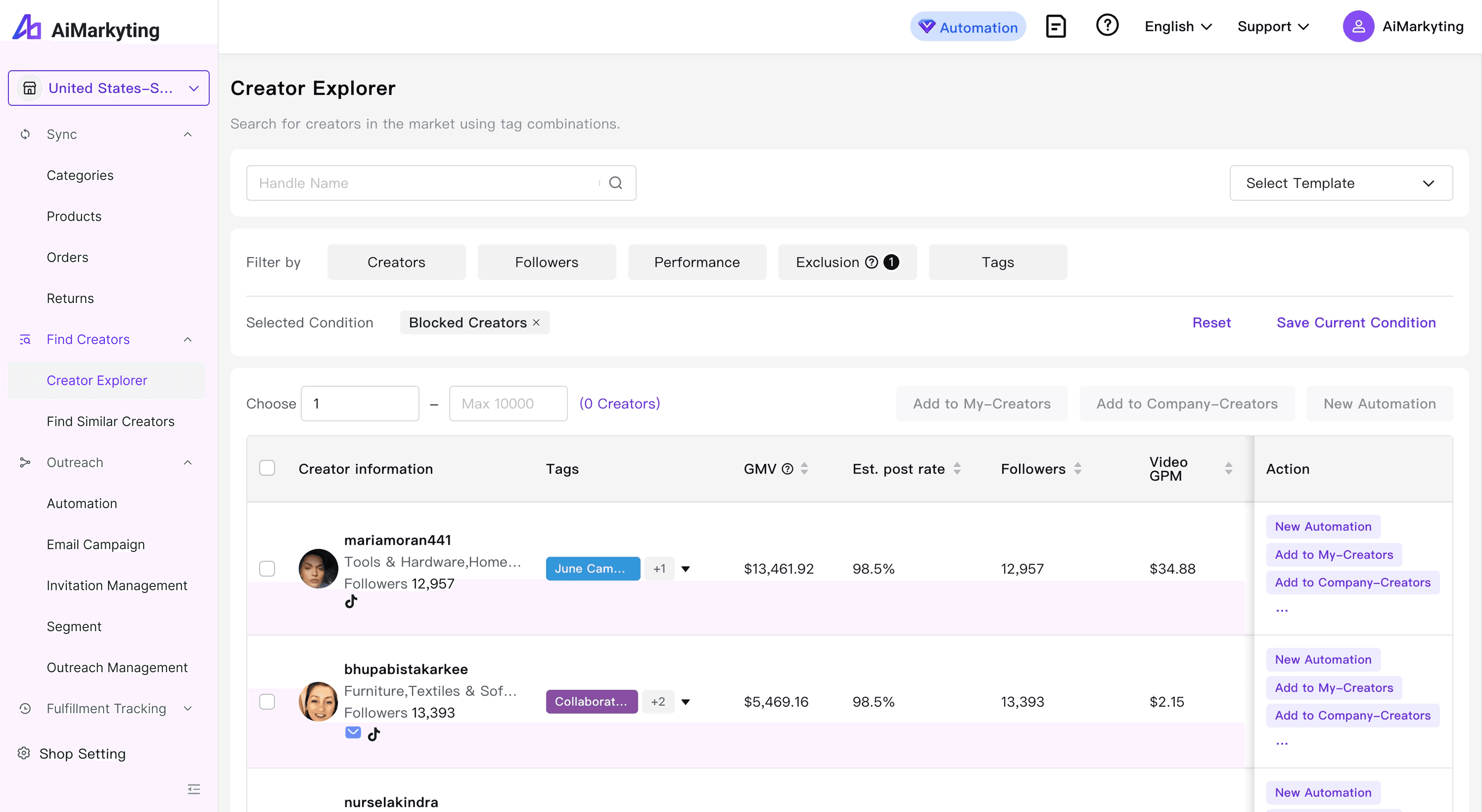The width and height of the screenshot is (1482, 812).
Task: Click New Automation for mariamoran441 row
Action: 1323,526
